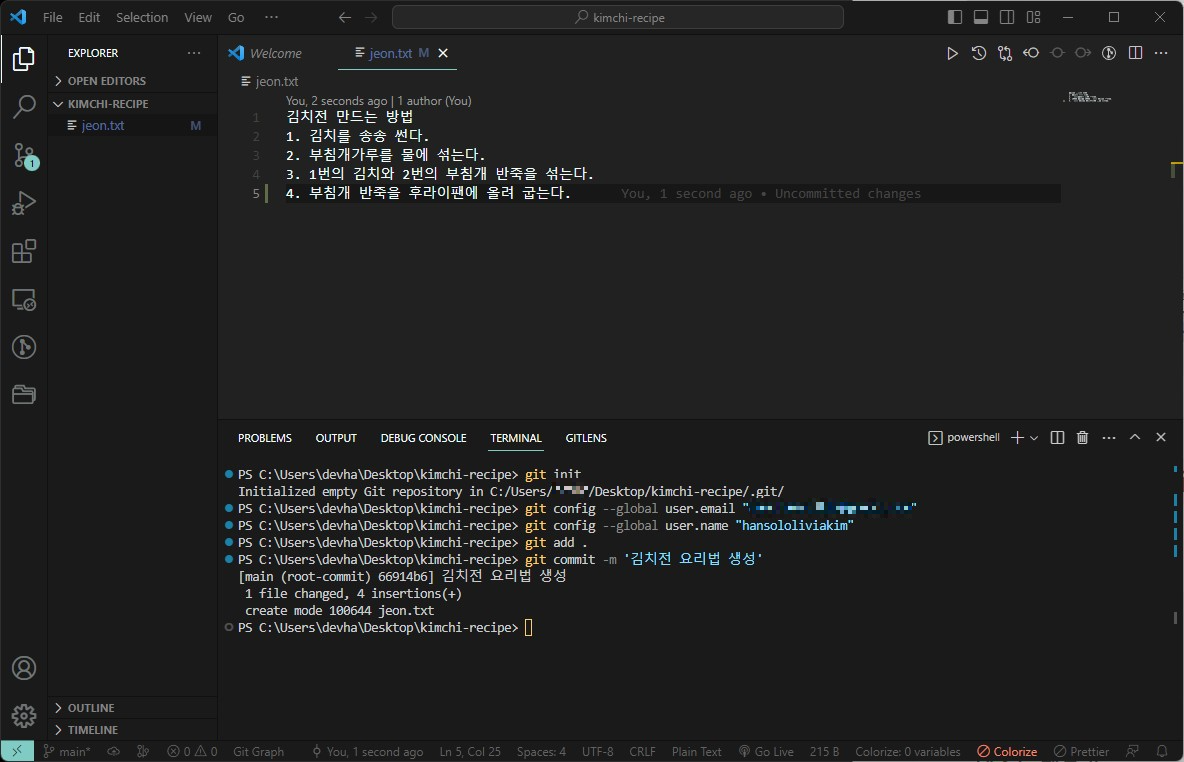Toggle file blame icon in editor toolbar

click(1108, 53)
